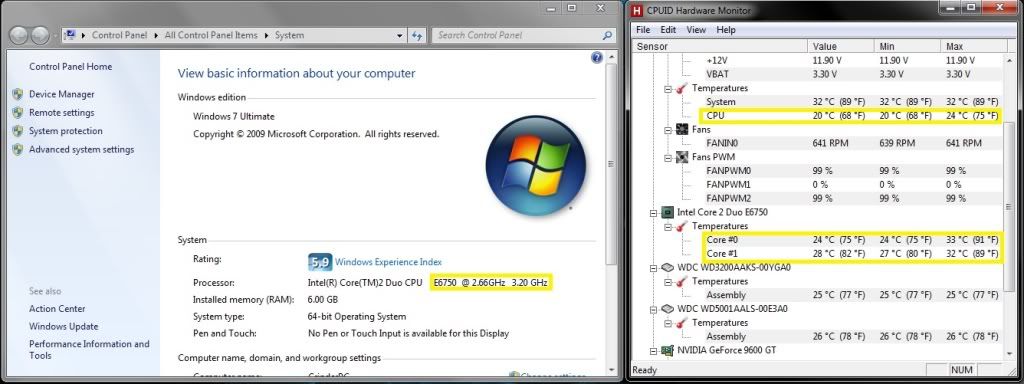Image resolution: width=1024 pixels, height=384 pixels.
Task: Open Action Center link
Action: click(x=57, y=308)
